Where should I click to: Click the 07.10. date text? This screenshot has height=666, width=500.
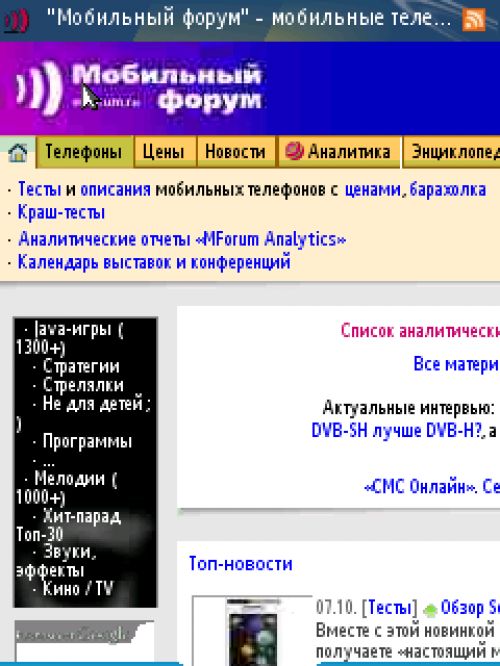[336, 608]
